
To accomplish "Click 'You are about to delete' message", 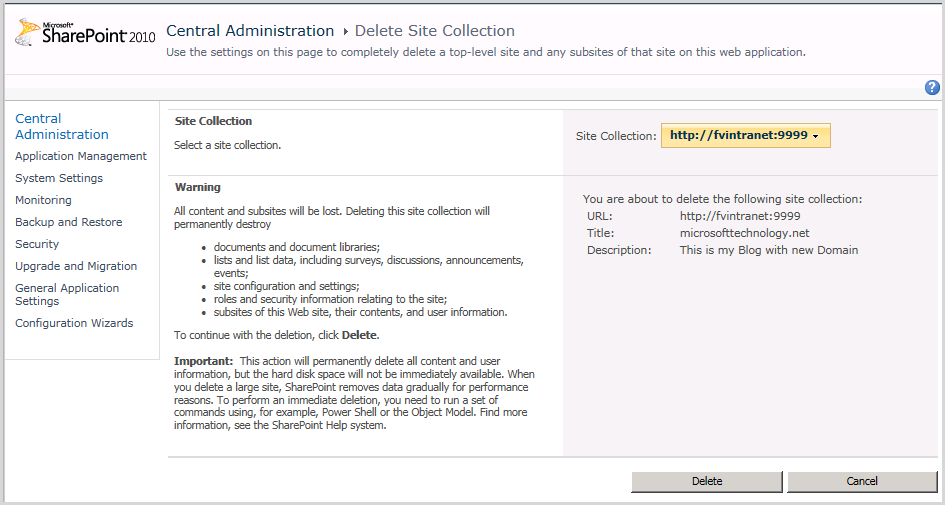I will (x=723, y=199).
